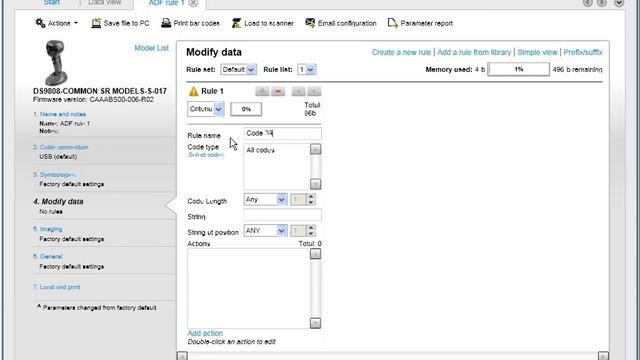Image resolution: width=640 pixels, height=360 pixels.
Task: Select All codes in the list
Action: point(260,150)
